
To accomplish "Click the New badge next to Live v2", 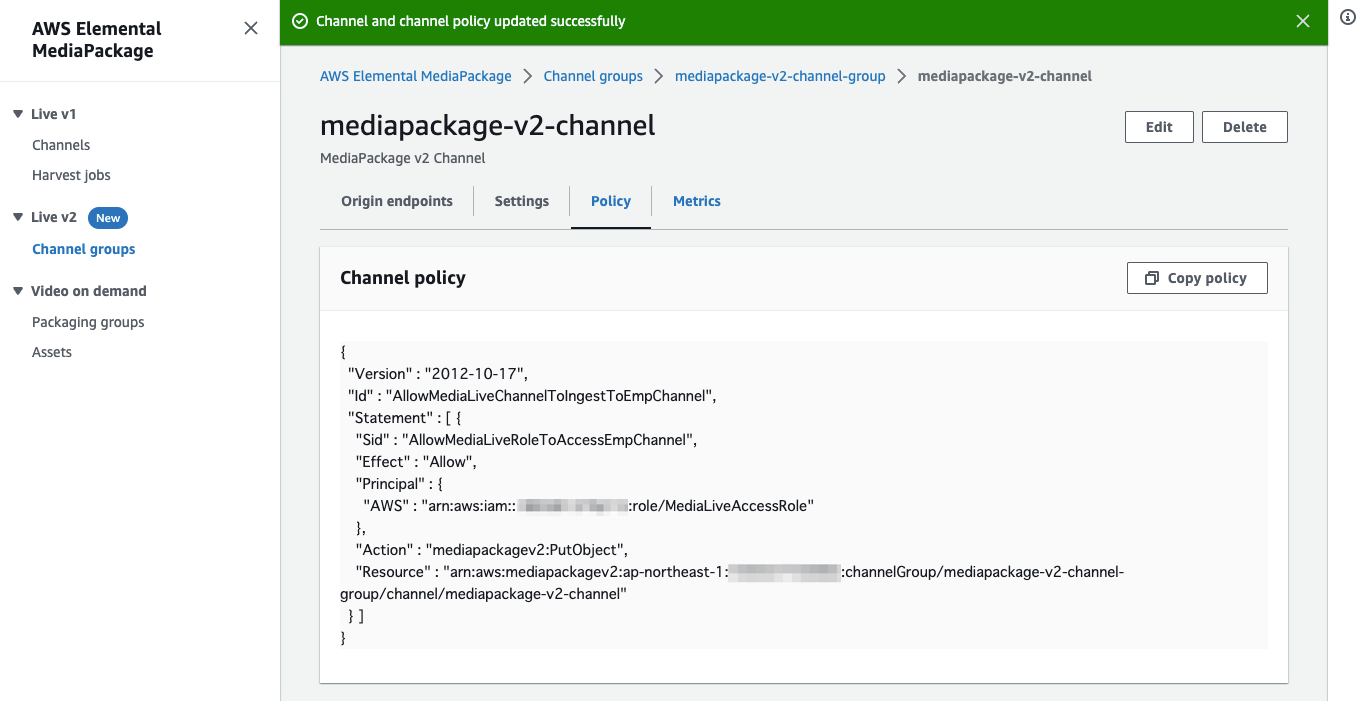I will pyautogui.click(x=107, y=217).
